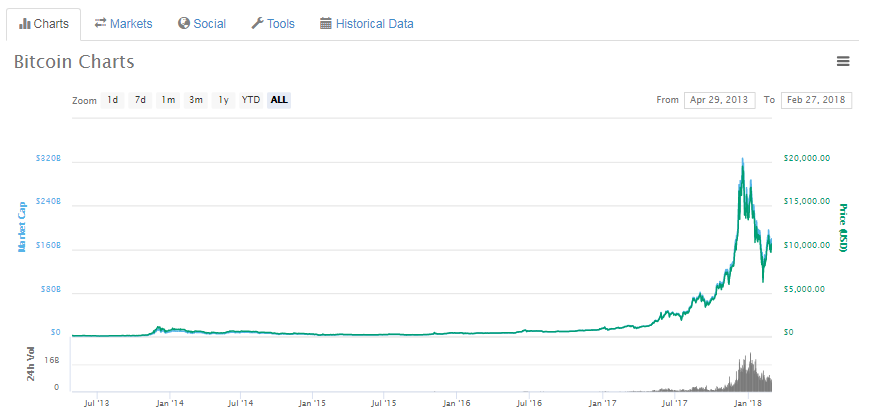The image size is (880, 419).
Task: Click the wrench icon beside Tools
Action: (257, 23)
